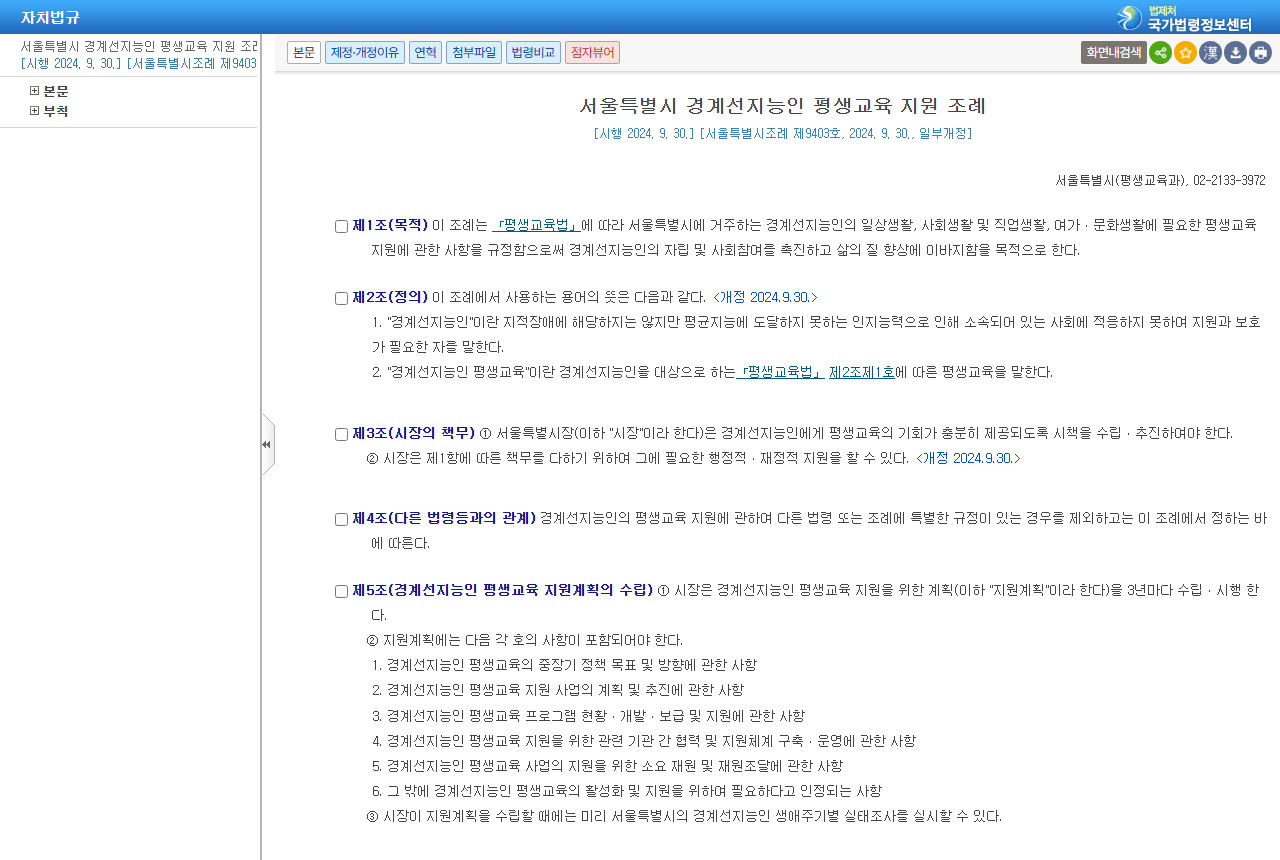Viewport: 1280px width, 860px height.
Task: Click the blue enforcement date line under the main title
Action: coord(782,133)
